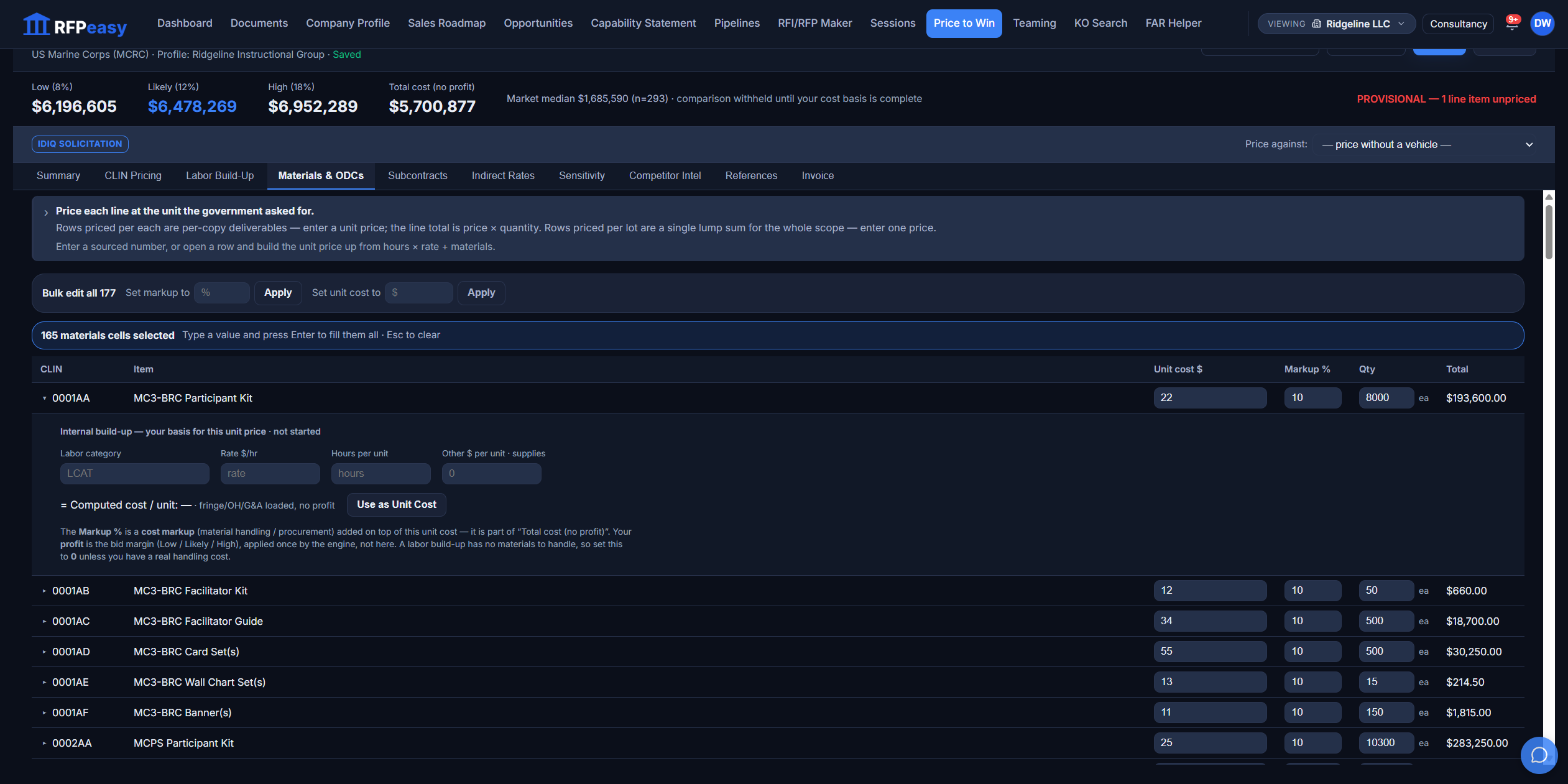This screenshot has width=1568, height=784.
Task: Open KO Search in the navigation
Action: click(1100, 24)
